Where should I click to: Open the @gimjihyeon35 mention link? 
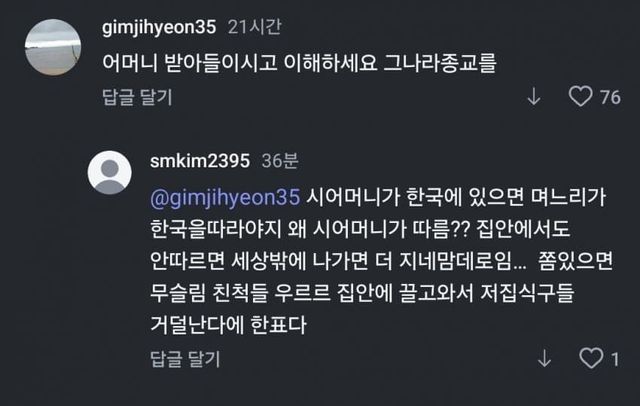point(225,197)
